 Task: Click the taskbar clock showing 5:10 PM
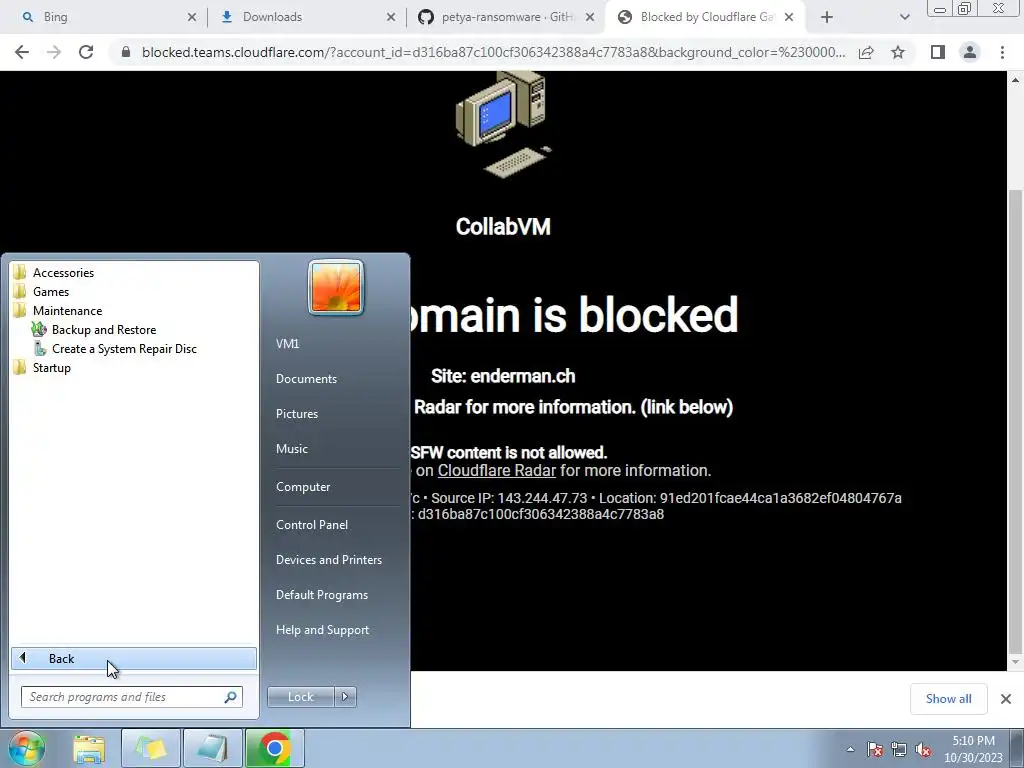(973, 749)
